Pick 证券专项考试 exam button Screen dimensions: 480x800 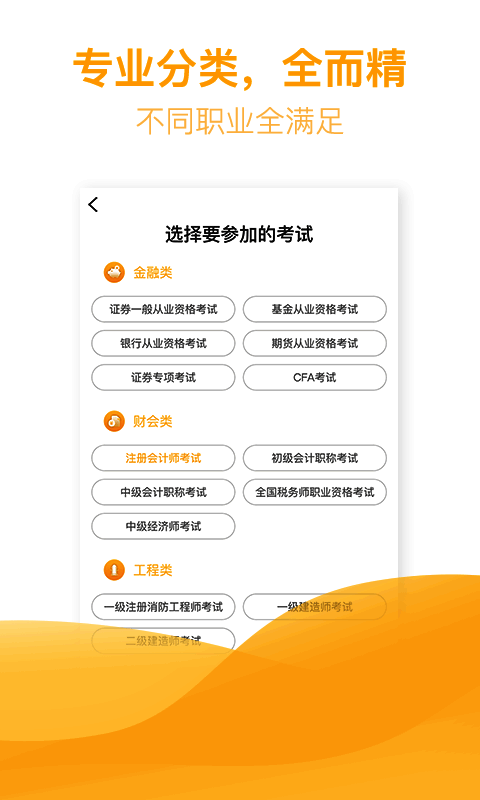click(x=163, y=378)
